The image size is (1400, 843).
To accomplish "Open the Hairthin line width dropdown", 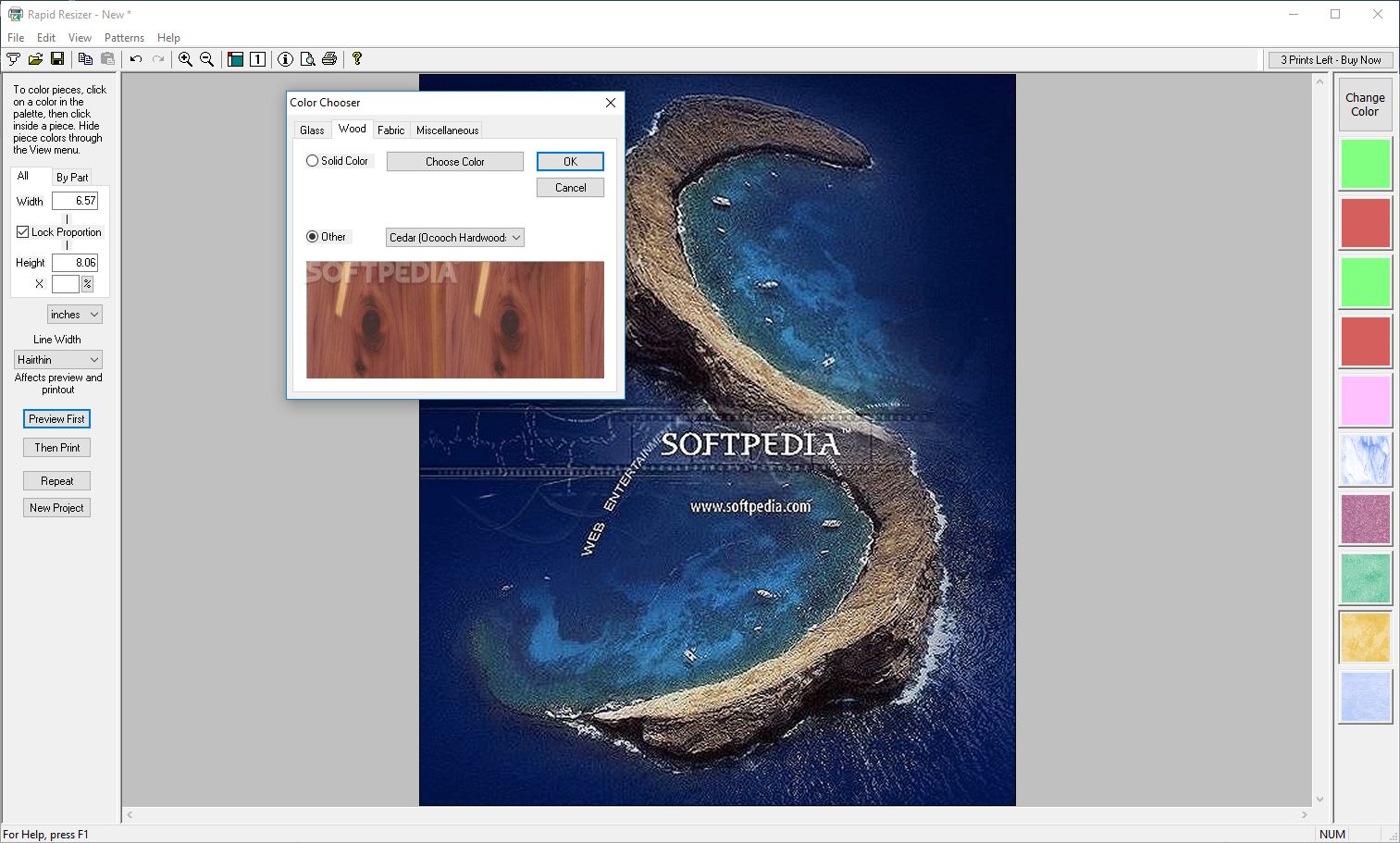I will click(58, 360).
